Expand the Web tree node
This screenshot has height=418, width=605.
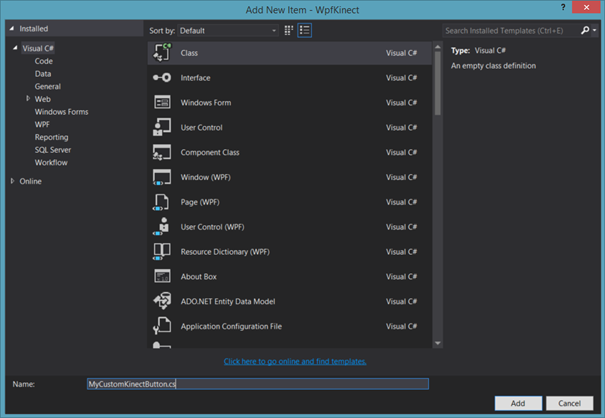[28, 99]
